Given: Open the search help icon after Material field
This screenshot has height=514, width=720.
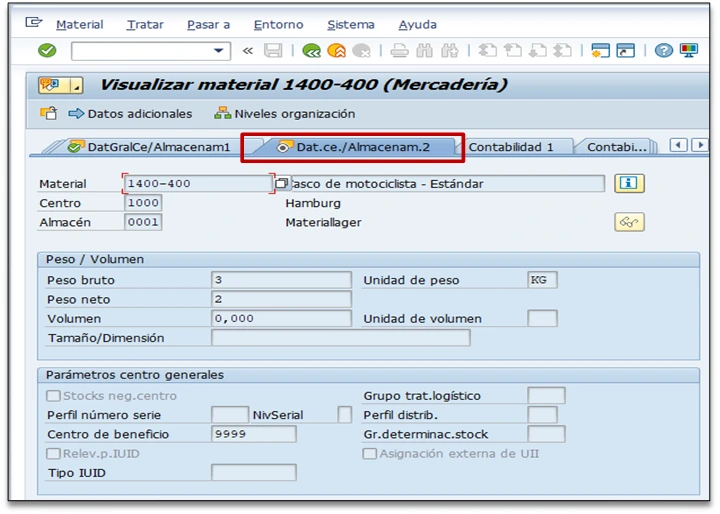Looking at the screenshot, I should (x=282, y=184).
